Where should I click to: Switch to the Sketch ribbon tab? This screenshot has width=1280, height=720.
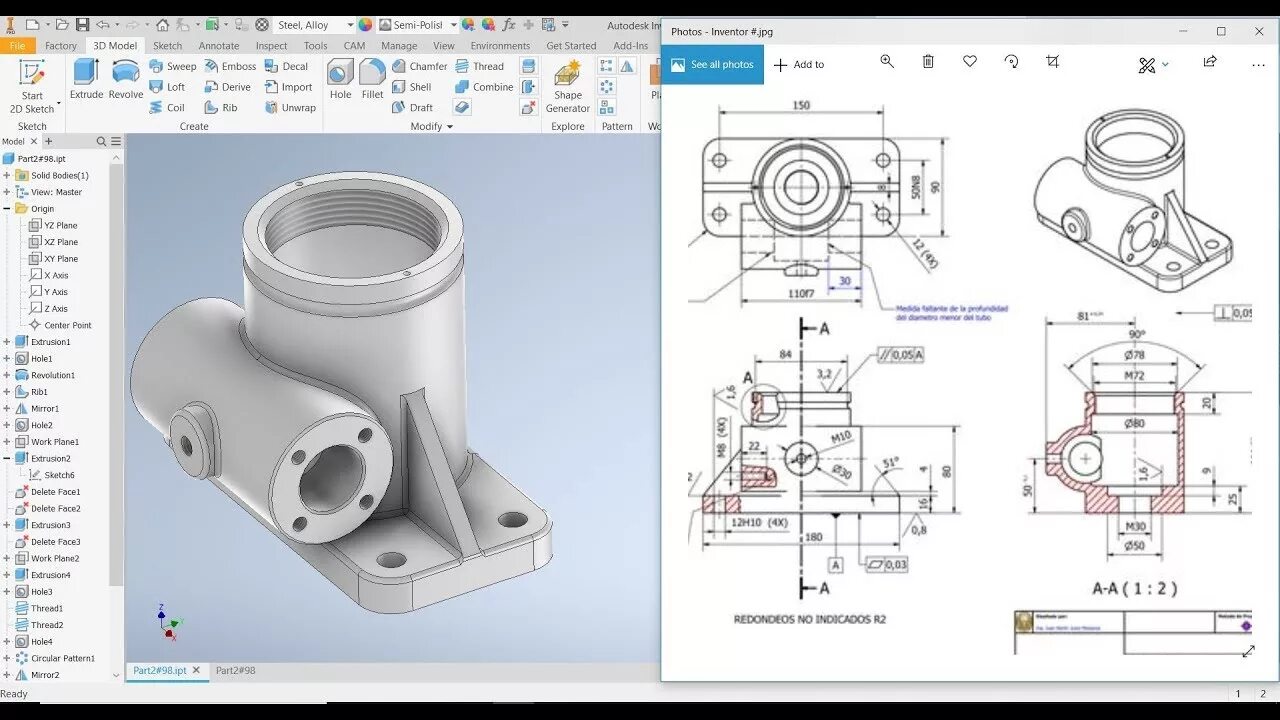[x=168, y=46]
